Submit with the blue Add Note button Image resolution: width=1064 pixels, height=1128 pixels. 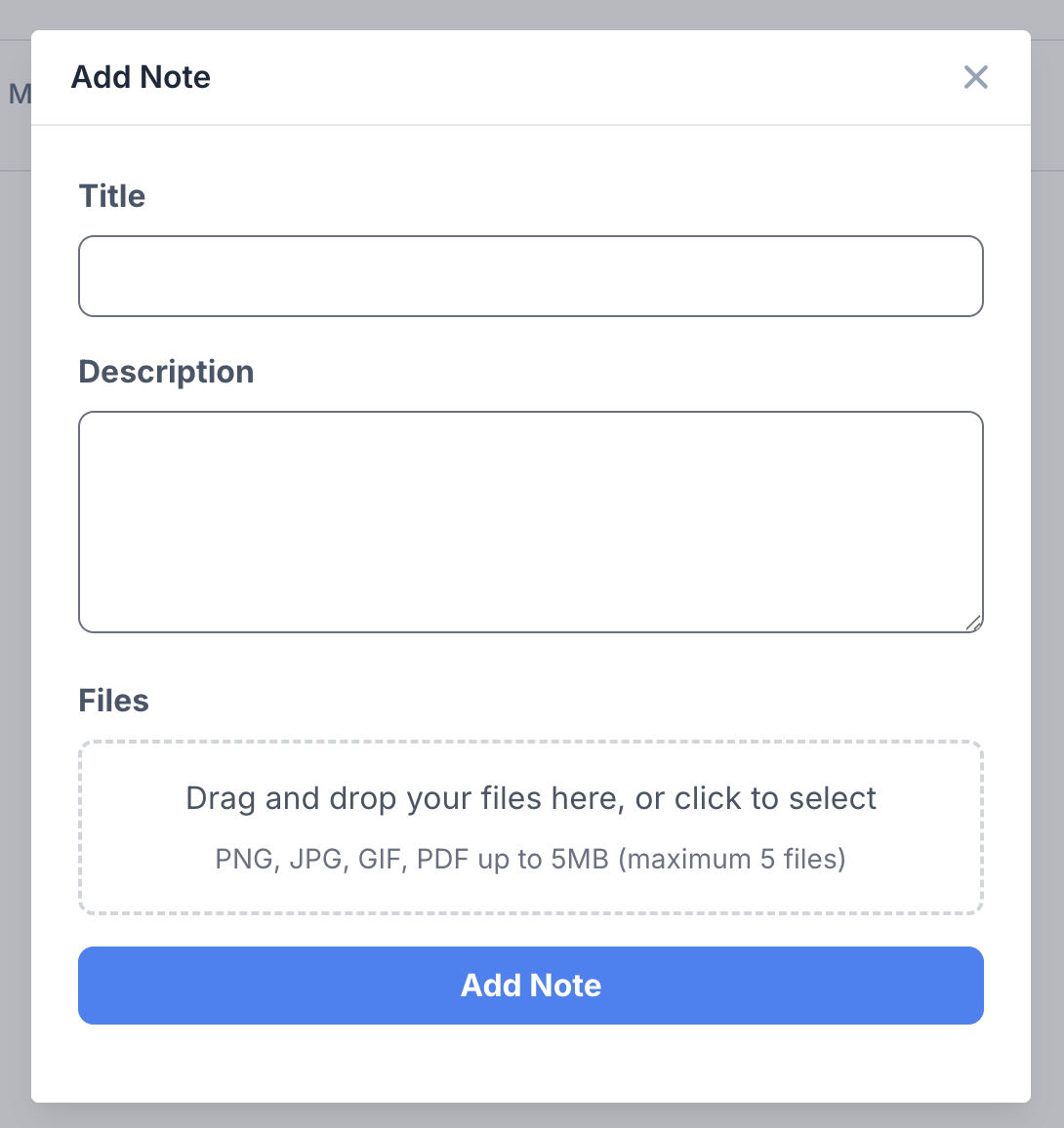[531, 985]
